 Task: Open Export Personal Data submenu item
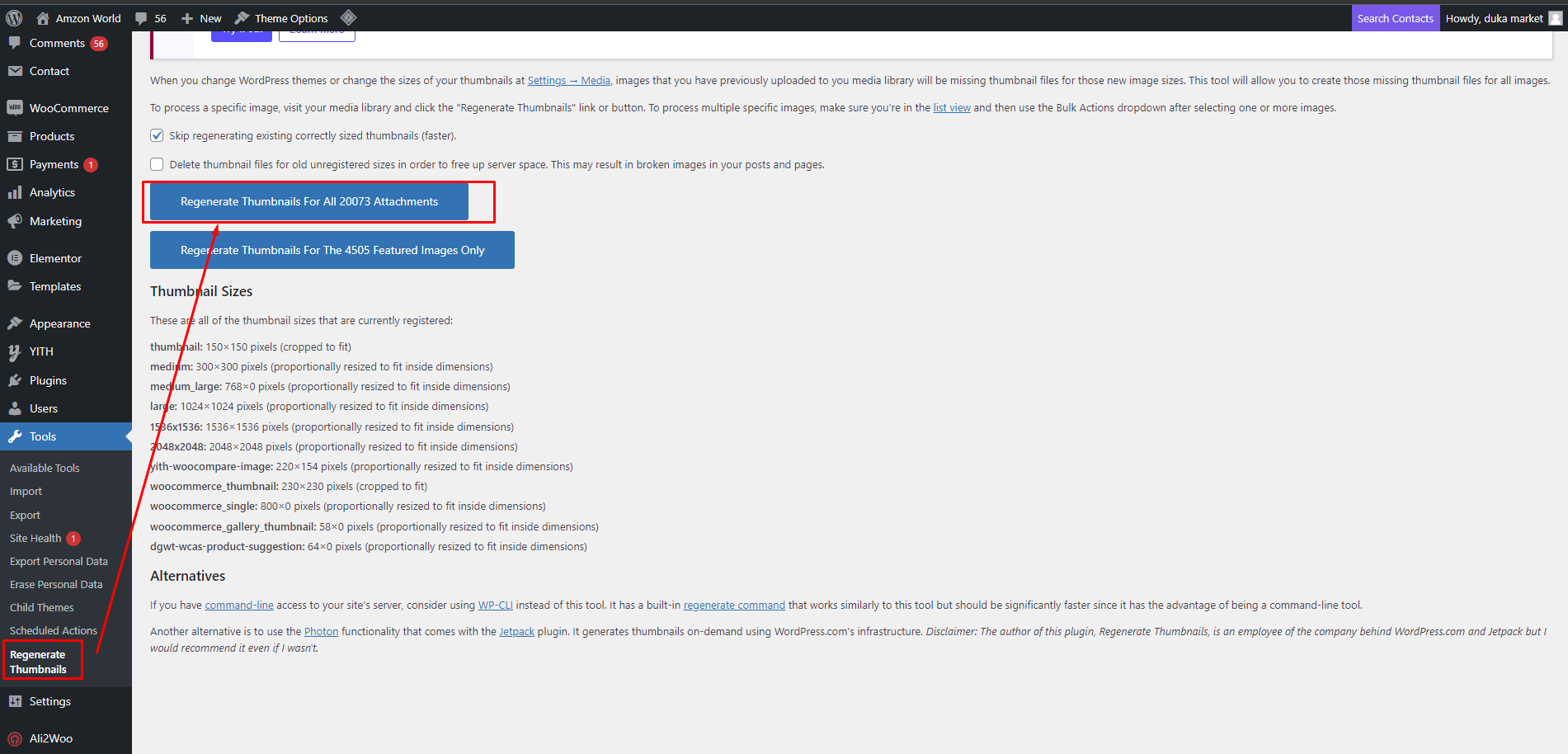point(59,561)
